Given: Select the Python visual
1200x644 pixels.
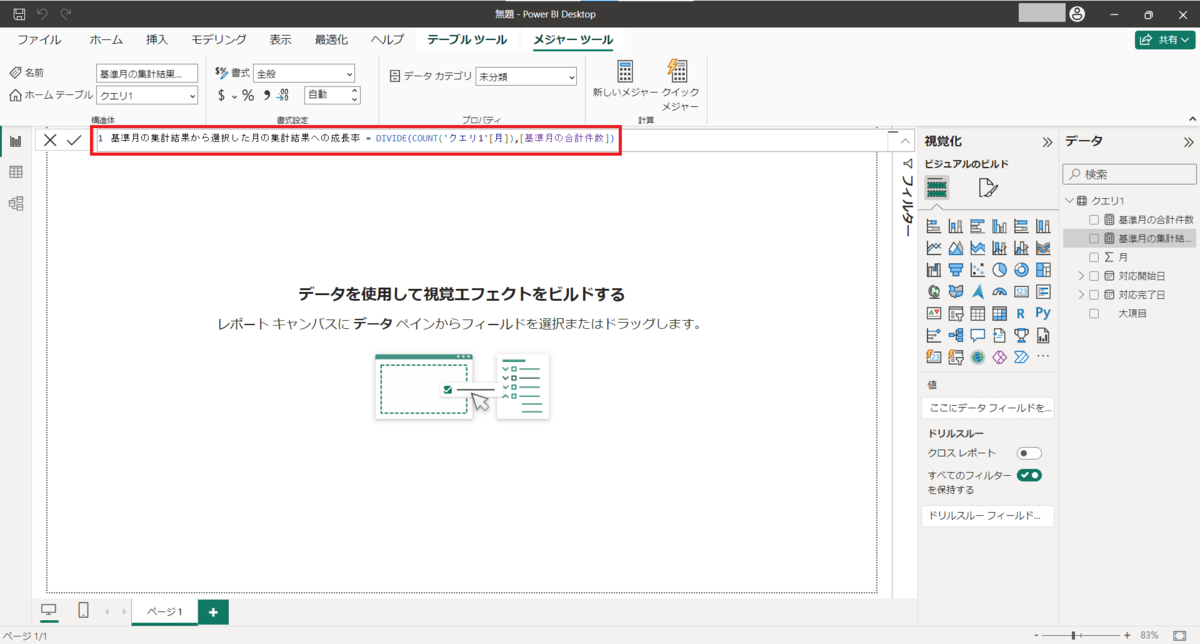Looking at the screenshot, I should coord(1043,314).
